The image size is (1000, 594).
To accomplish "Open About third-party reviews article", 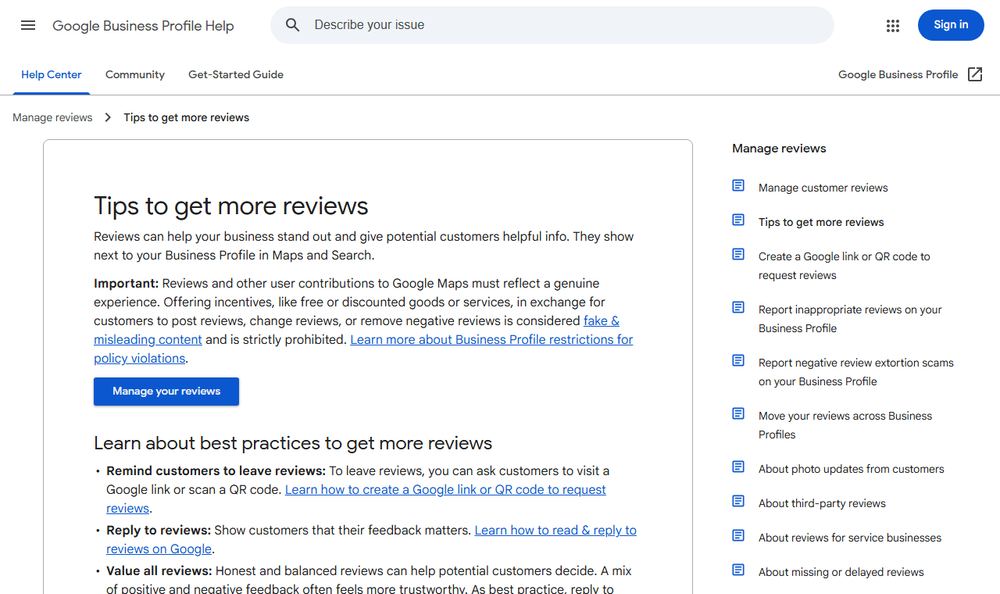I will click(821, 503).
